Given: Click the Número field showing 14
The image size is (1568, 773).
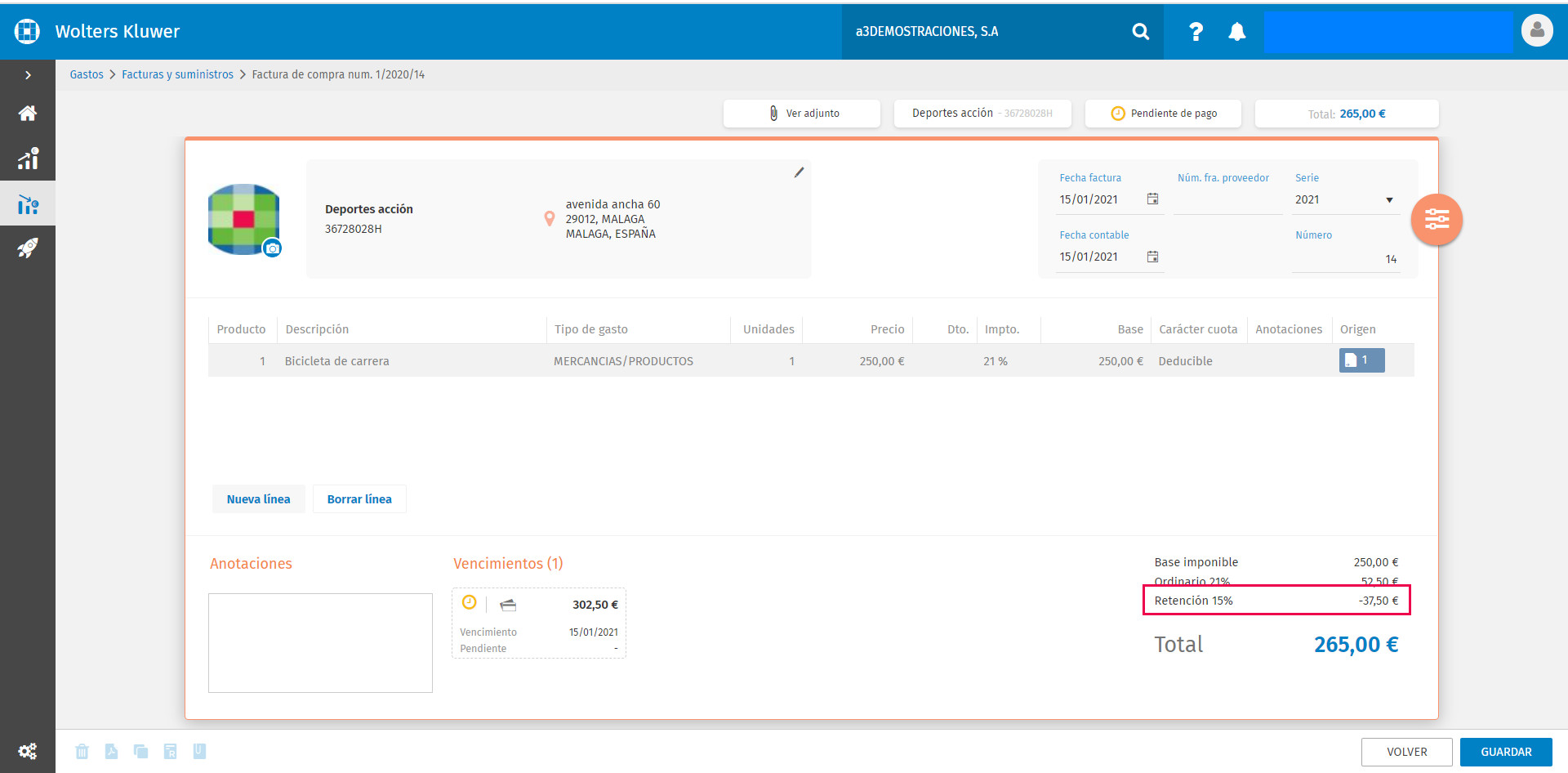Looking at the screenshot, I should pyautogui.click(x=1346, y=259).
